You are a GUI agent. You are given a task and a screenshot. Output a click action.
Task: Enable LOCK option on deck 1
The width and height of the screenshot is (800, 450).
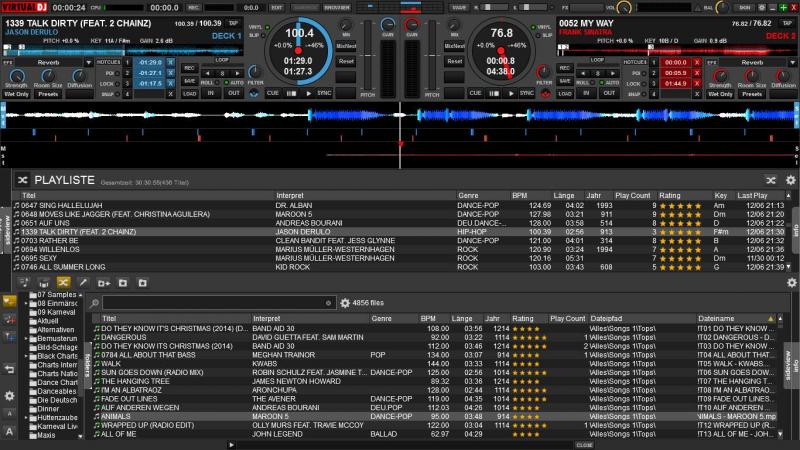pyautogui.click(x=118, y=84)
